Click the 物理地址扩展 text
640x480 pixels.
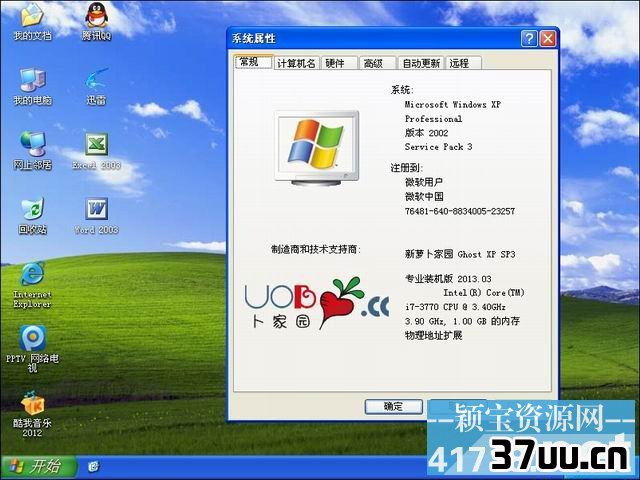pos(433,336)
